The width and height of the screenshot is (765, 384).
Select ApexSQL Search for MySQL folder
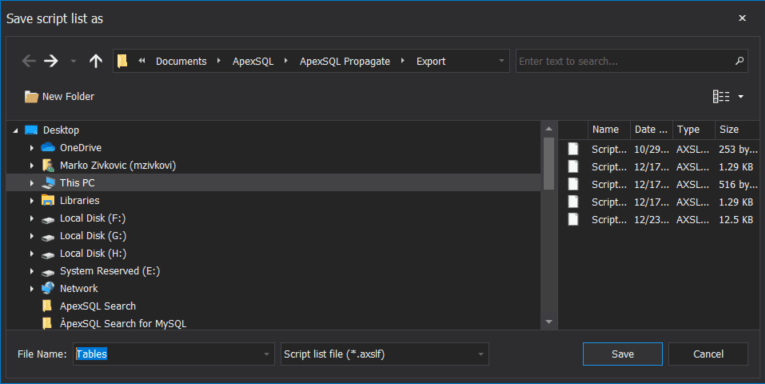coord(123,323)
